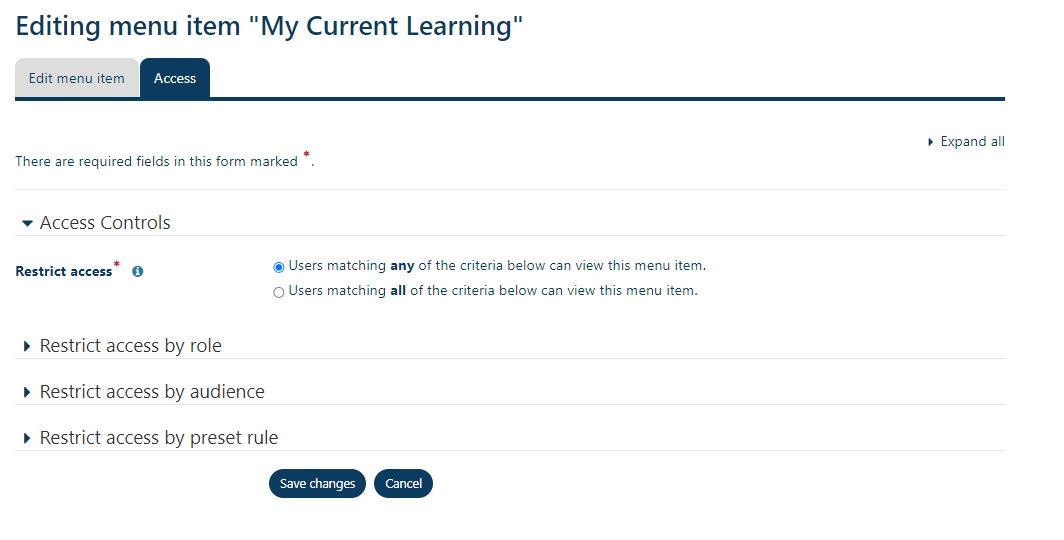Expand the 'Restrict access by preset rule' heading

tap(158, 438)
